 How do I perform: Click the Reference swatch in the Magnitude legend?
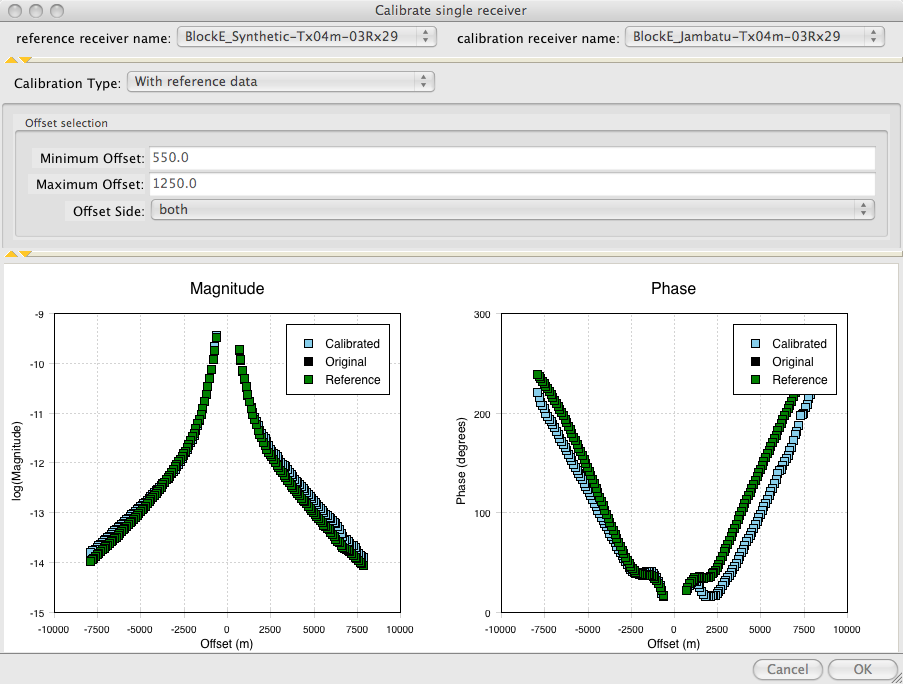[309, 379]
